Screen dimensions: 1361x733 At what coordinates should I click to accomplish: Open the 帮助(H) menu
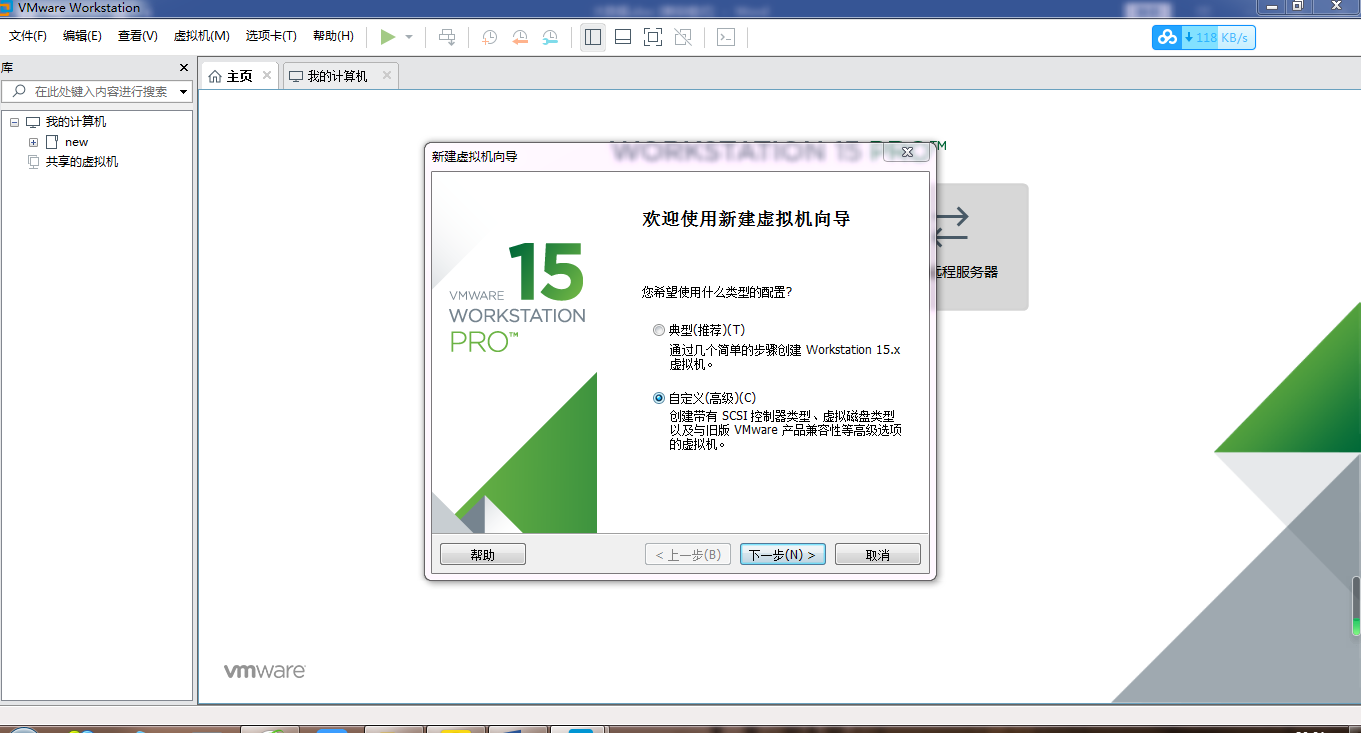333,36
